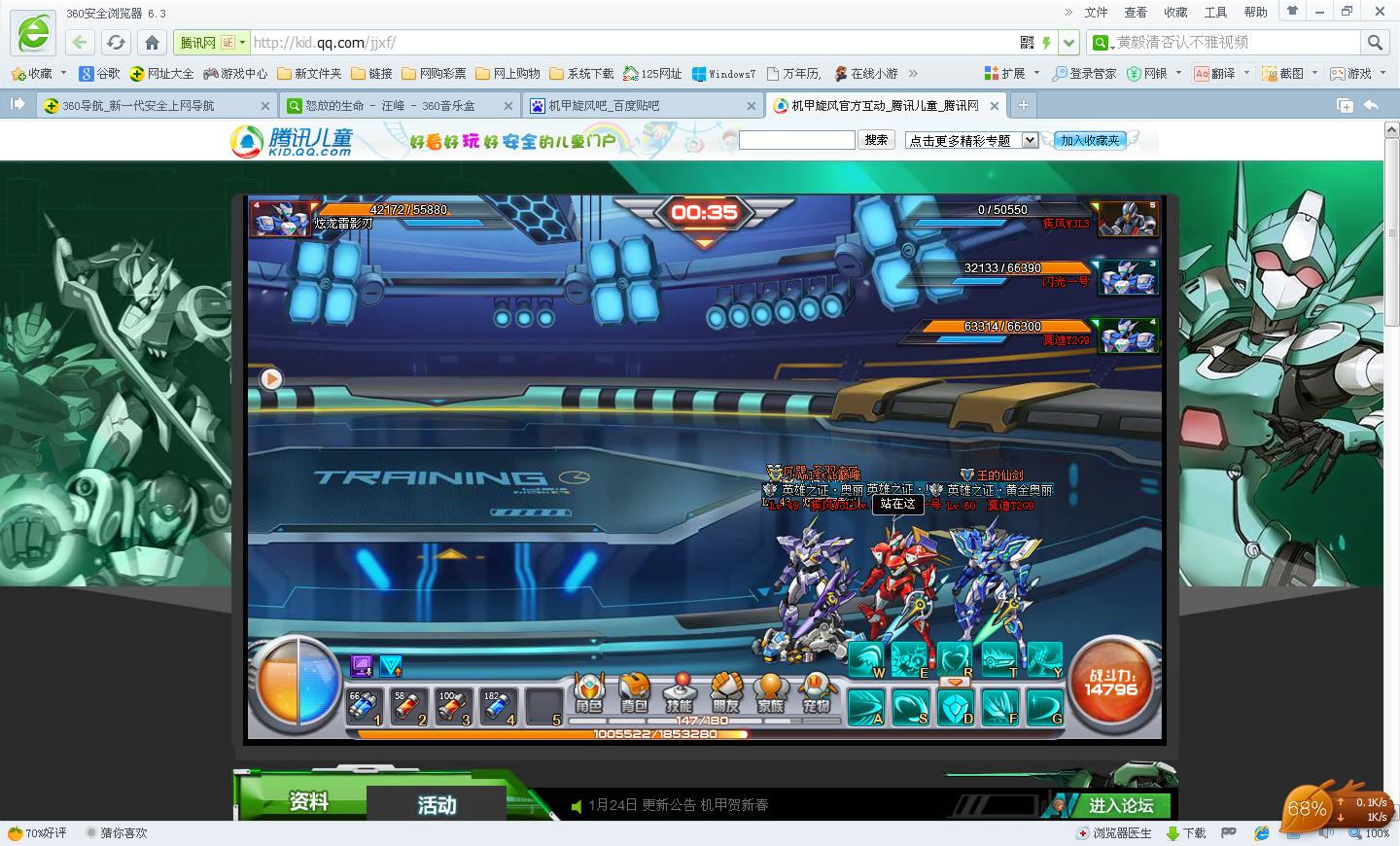Expand the address bar history dropdown
The image size is (1400, 846).
coord(1069,42)
